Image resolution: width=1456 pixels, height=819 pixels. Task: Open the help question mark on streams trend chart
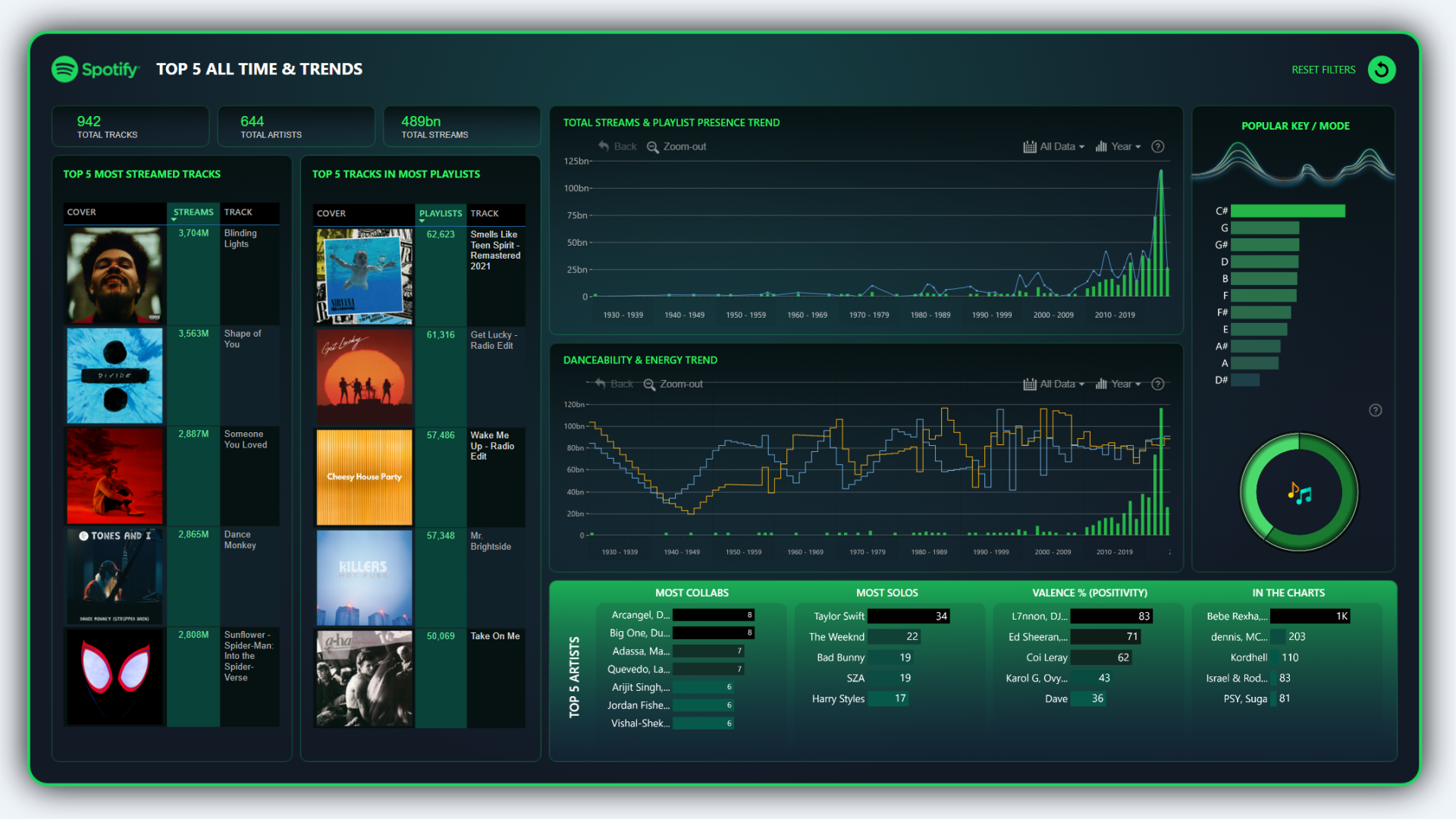[1157, 146]
